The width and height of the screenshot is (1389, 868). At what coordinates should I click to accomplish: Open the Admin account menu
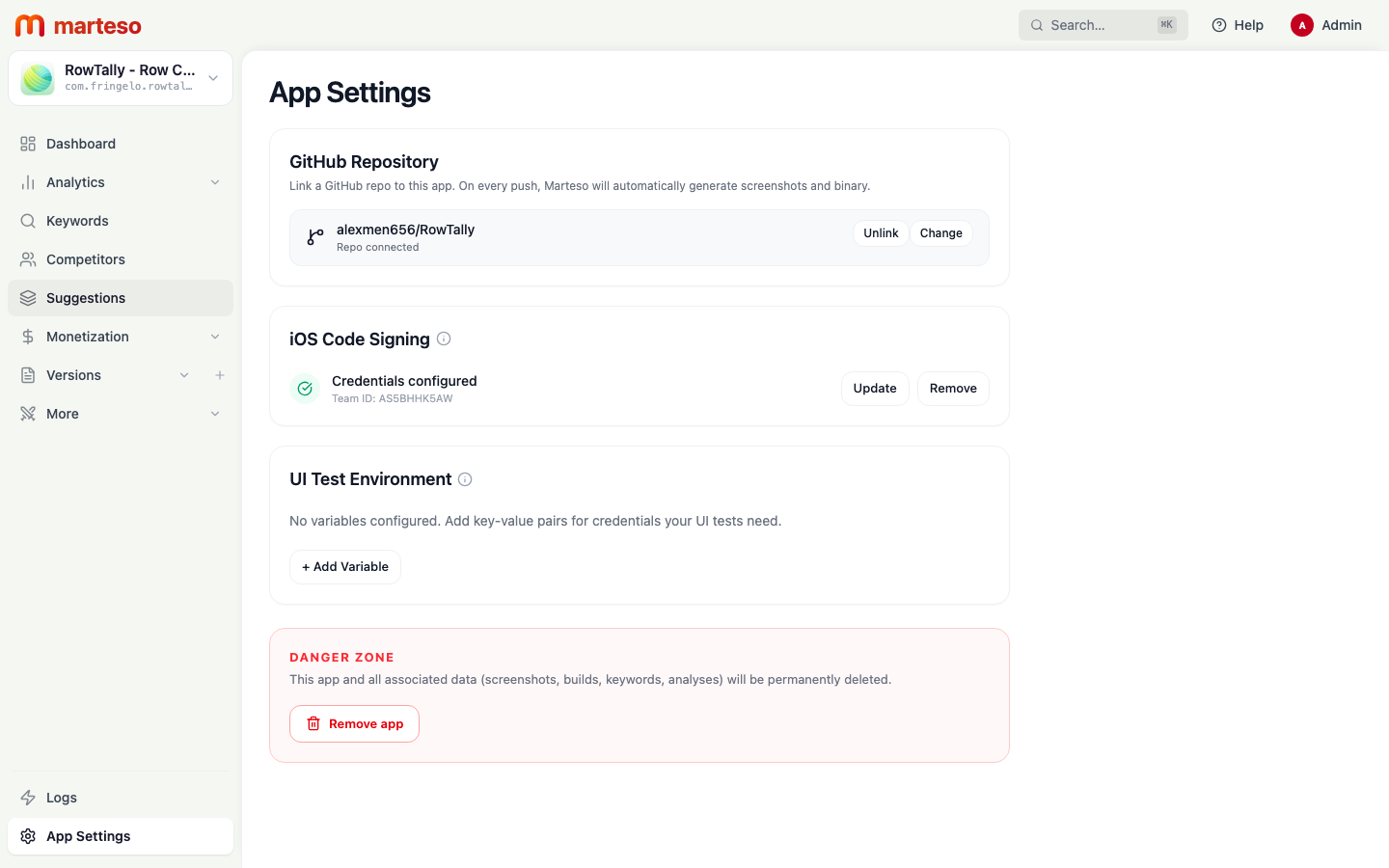coord(1327,25)
